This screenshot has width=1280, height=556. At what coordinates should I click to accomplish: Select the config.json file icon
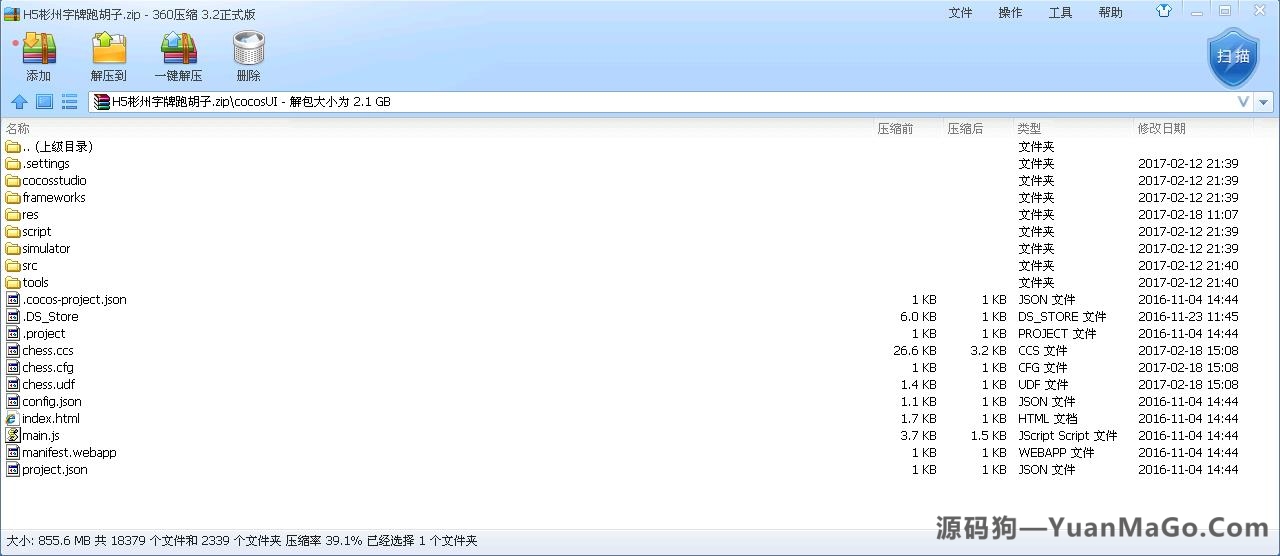[x=13, y=401]
